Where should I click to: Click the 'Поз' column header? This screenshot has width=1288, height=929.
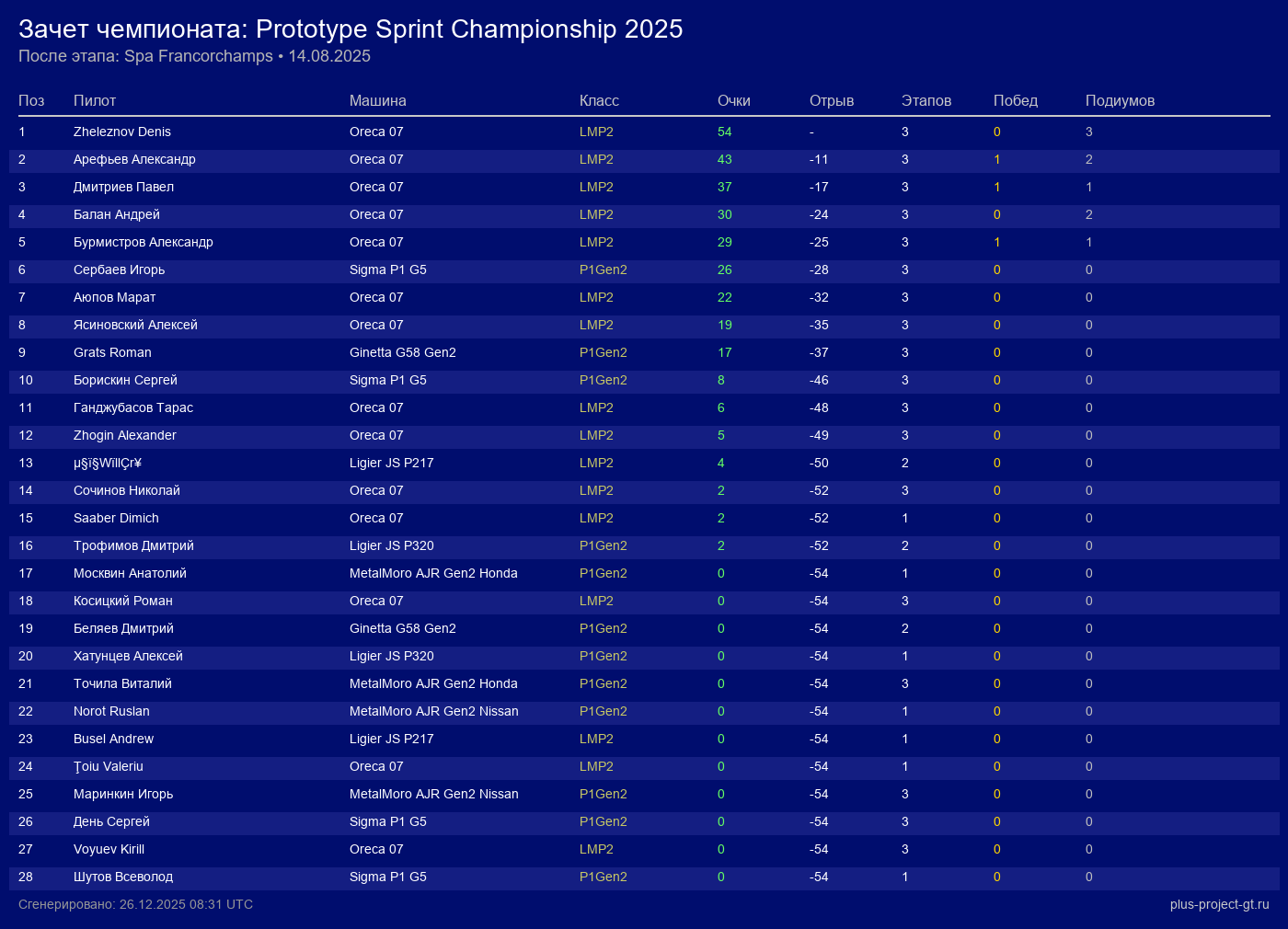pos(31,101)
